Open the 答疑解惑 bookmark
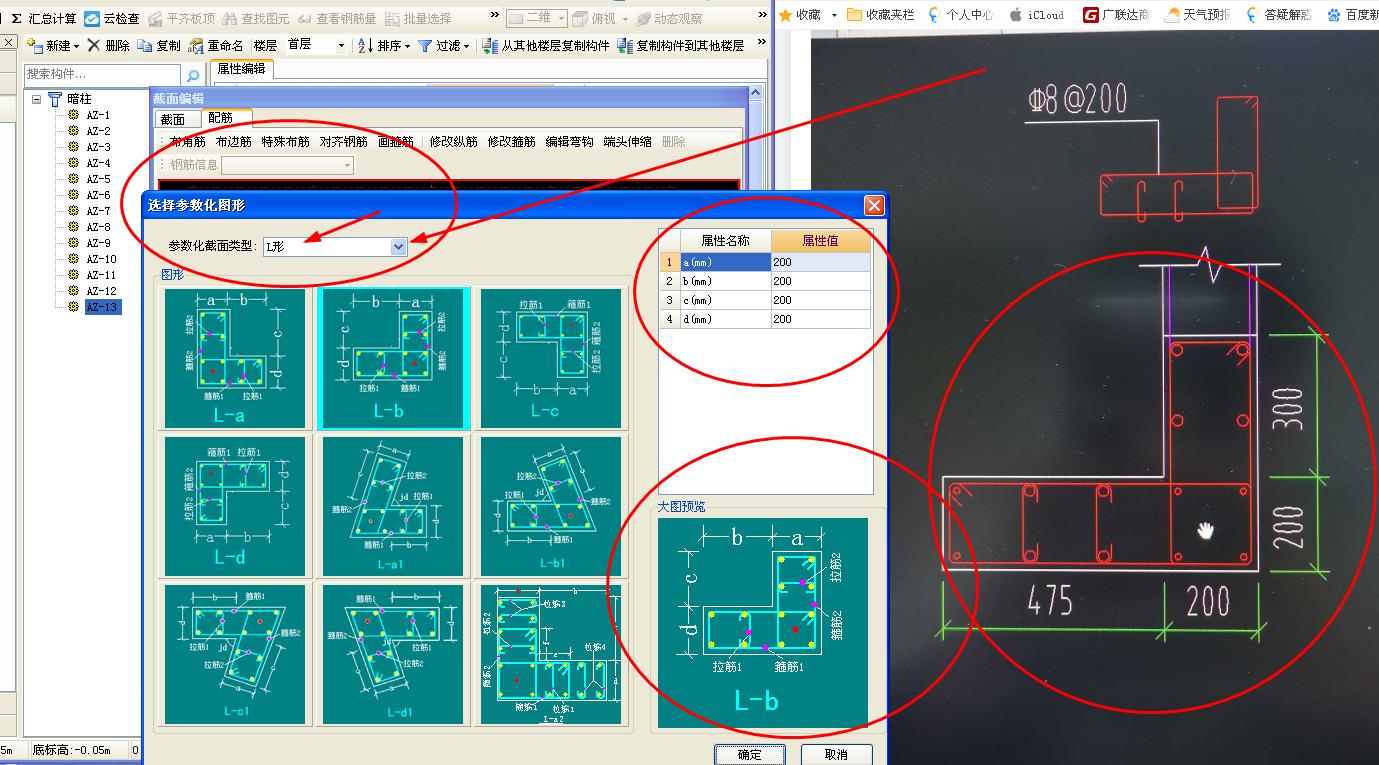The image size is (1379, 765). [x=1279, y=15]
